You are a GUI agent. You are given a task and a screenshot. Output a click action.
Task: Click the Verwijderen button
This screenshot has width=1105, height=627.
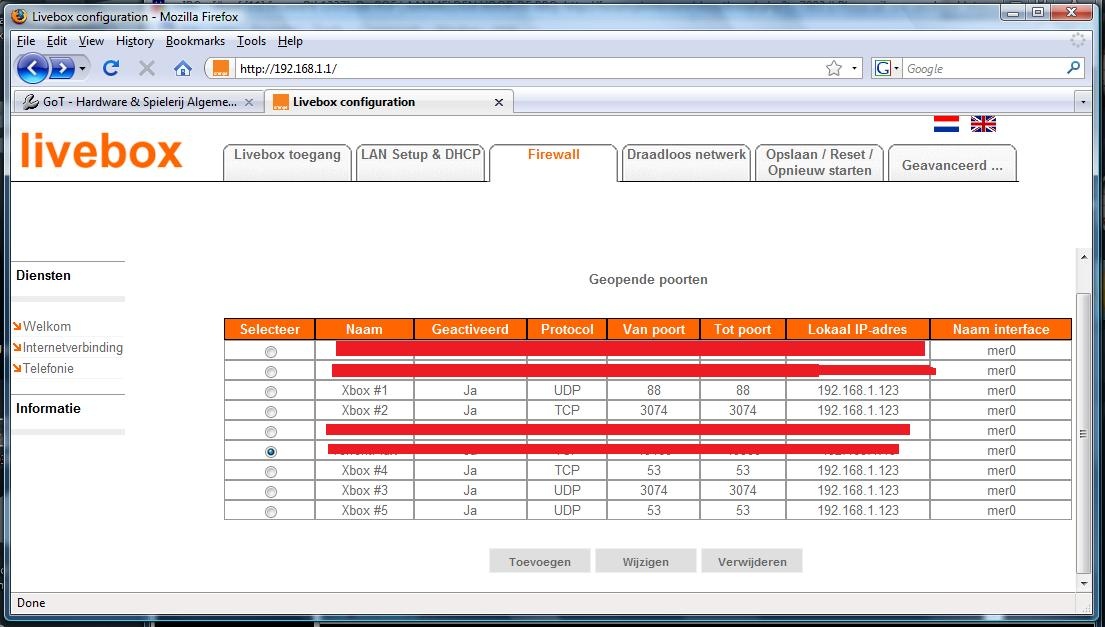[x=752, y=561]
